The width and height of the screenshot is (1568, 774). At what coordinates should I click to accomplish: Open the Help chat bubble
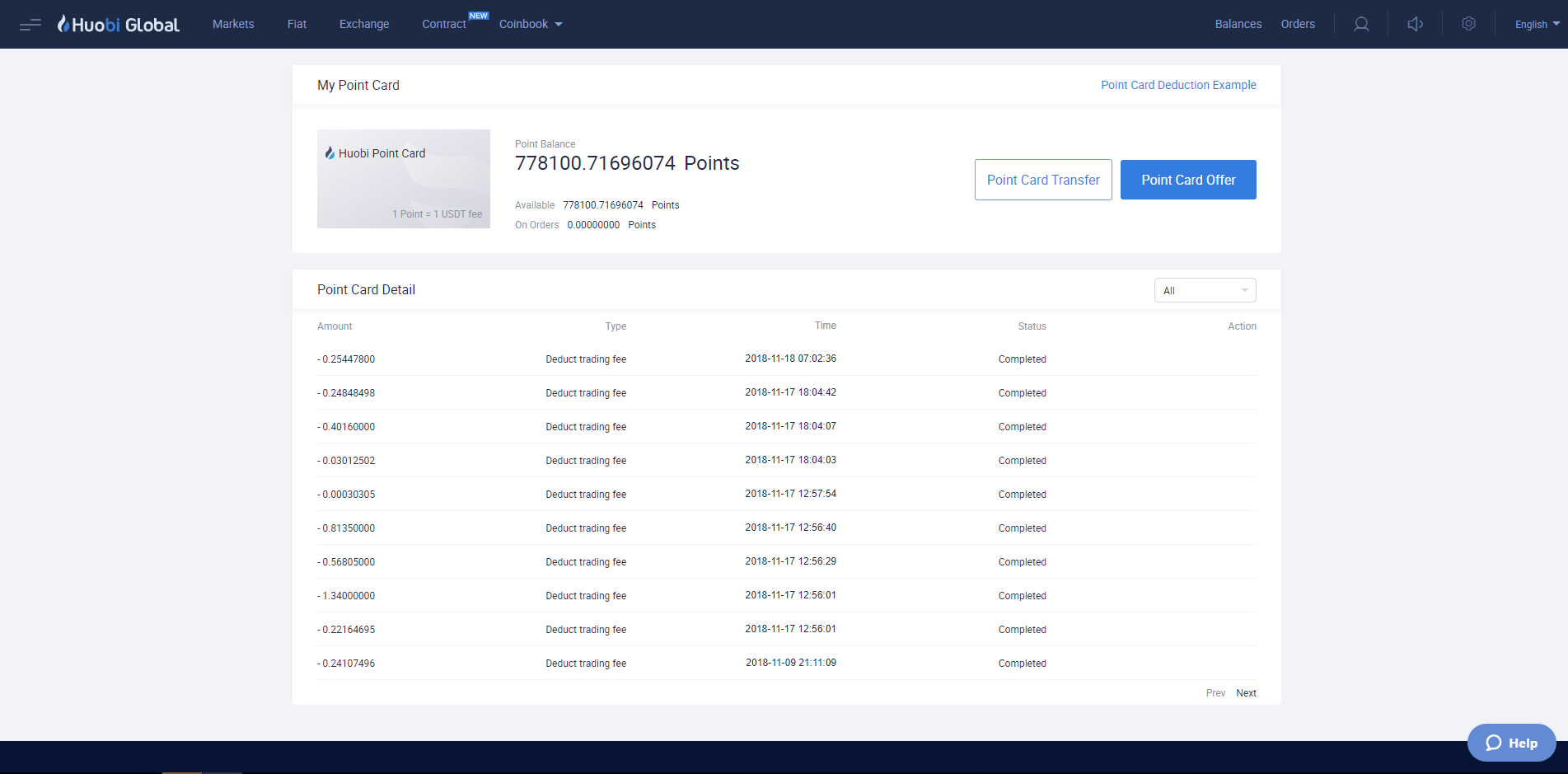(1512, 743)
